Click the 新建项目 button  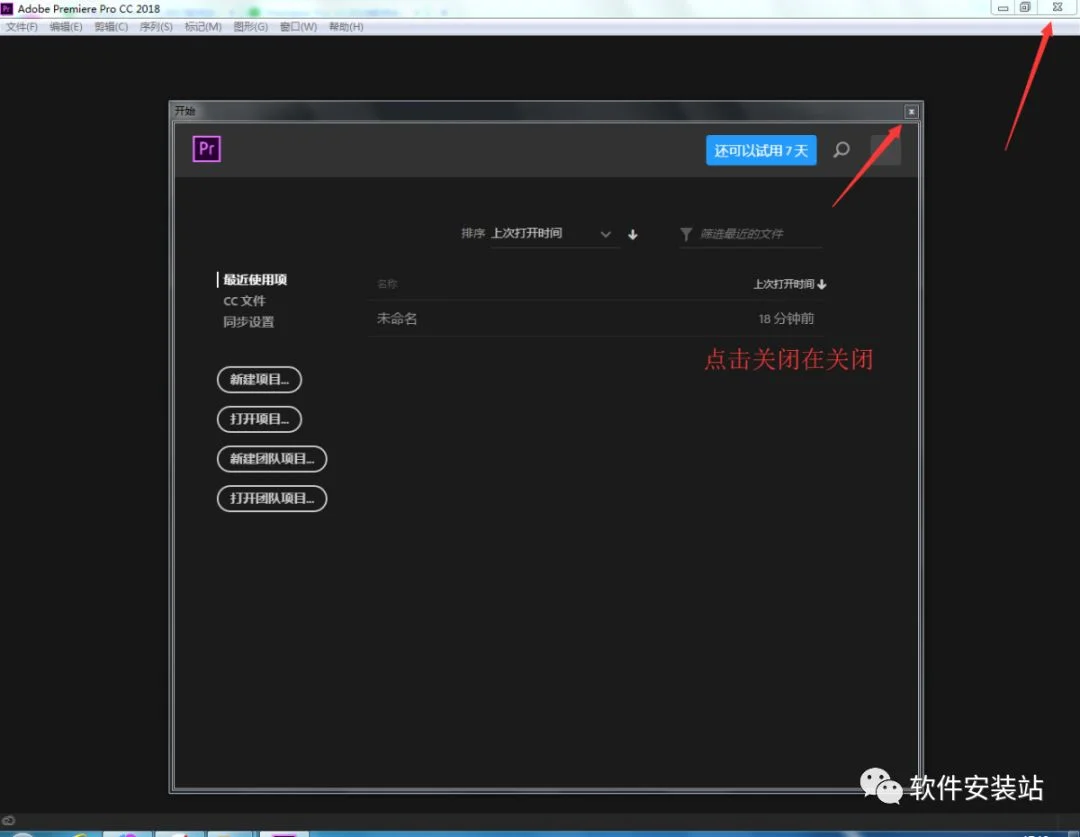259,380
